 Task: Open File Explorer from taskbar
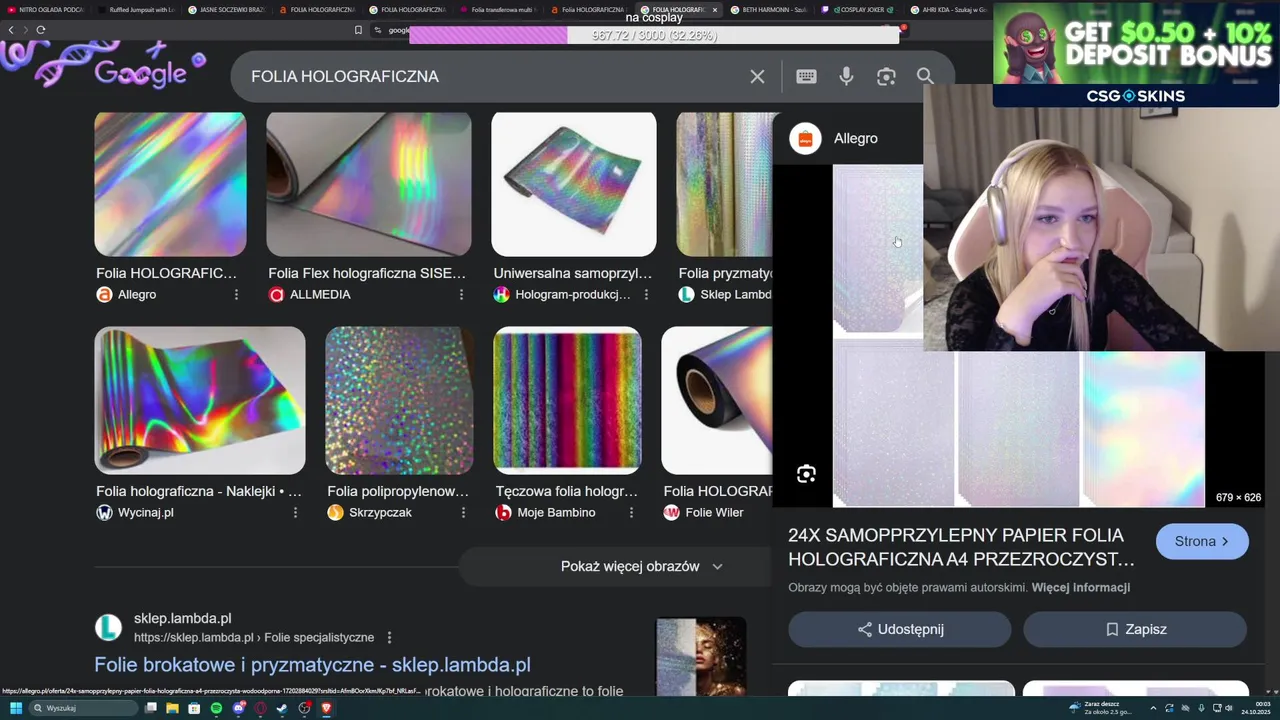[172, 708]
